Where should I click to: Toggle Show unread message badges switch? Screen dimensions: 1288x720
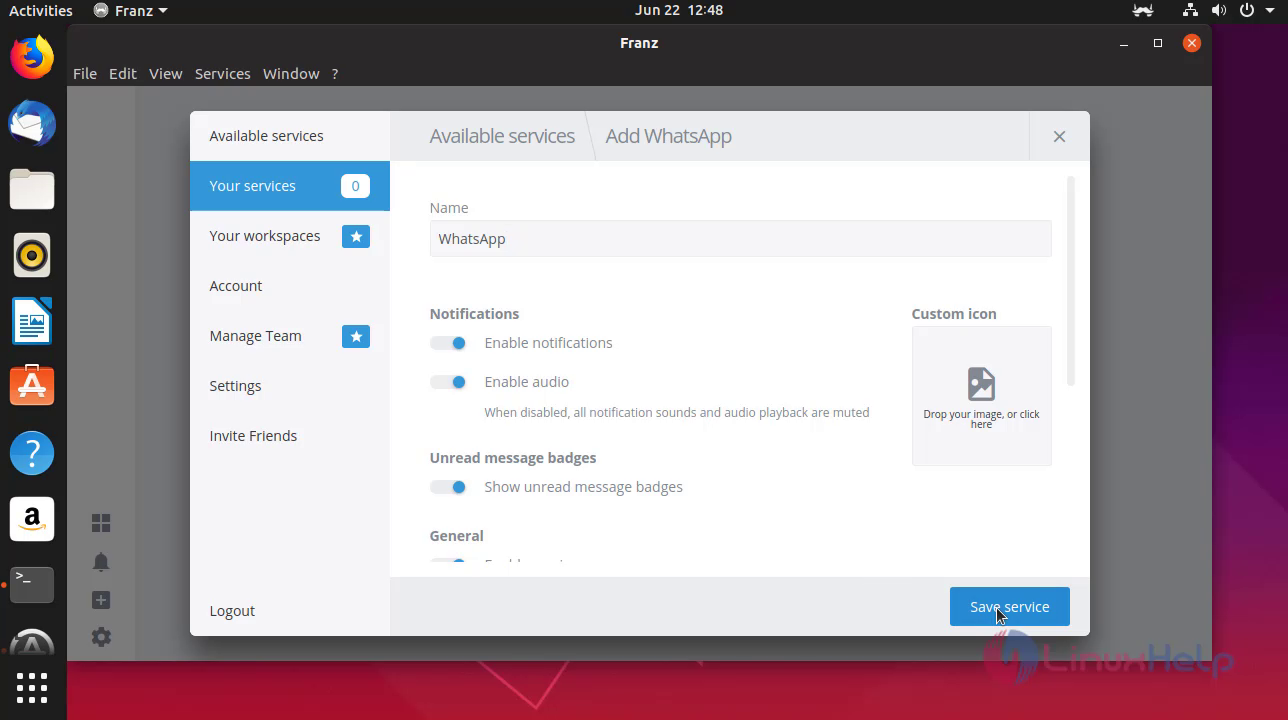tap(448, 487)
